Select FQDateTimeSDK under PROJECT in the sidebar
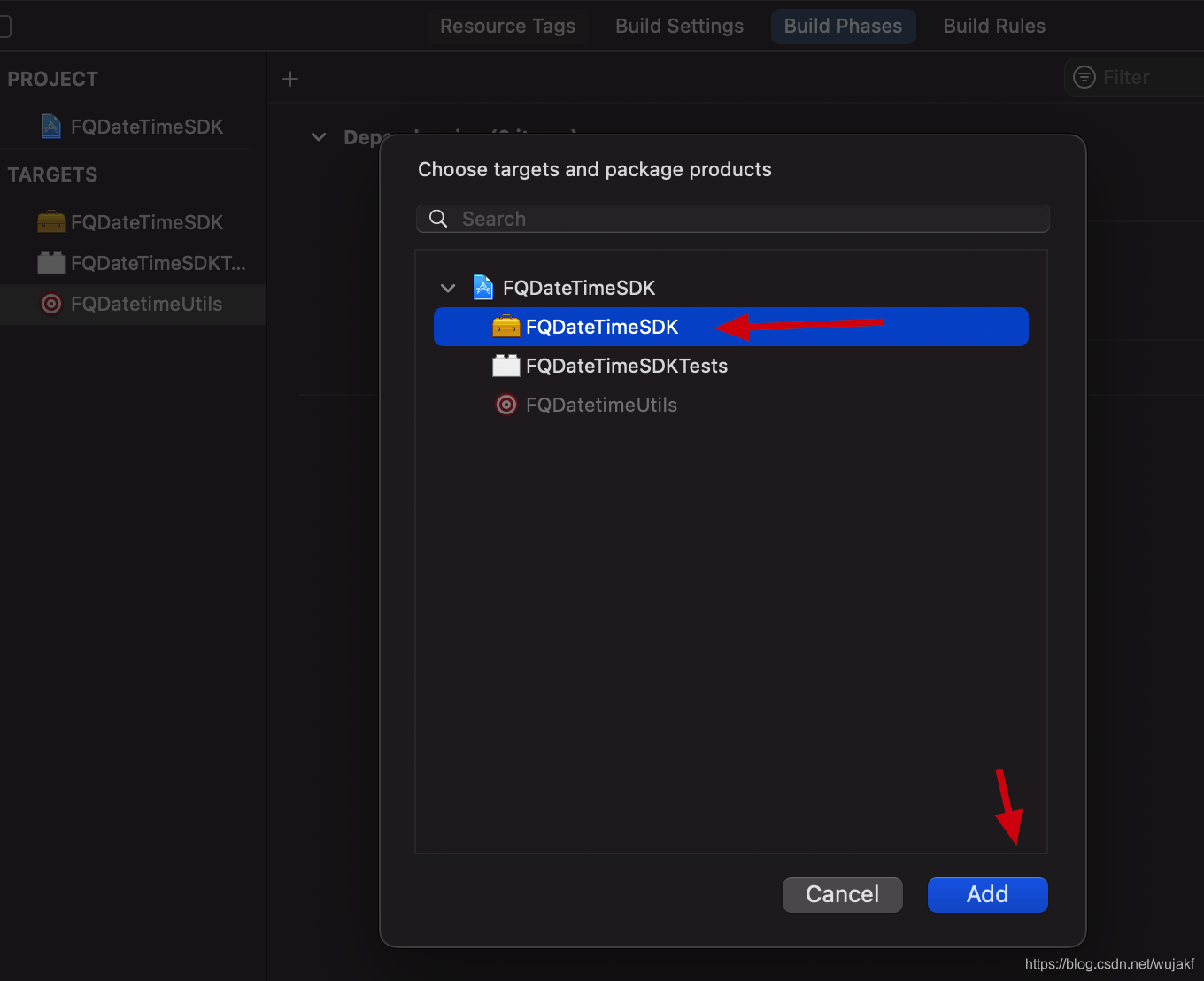The image size is (1204, 981). click(x=133, y=127)
